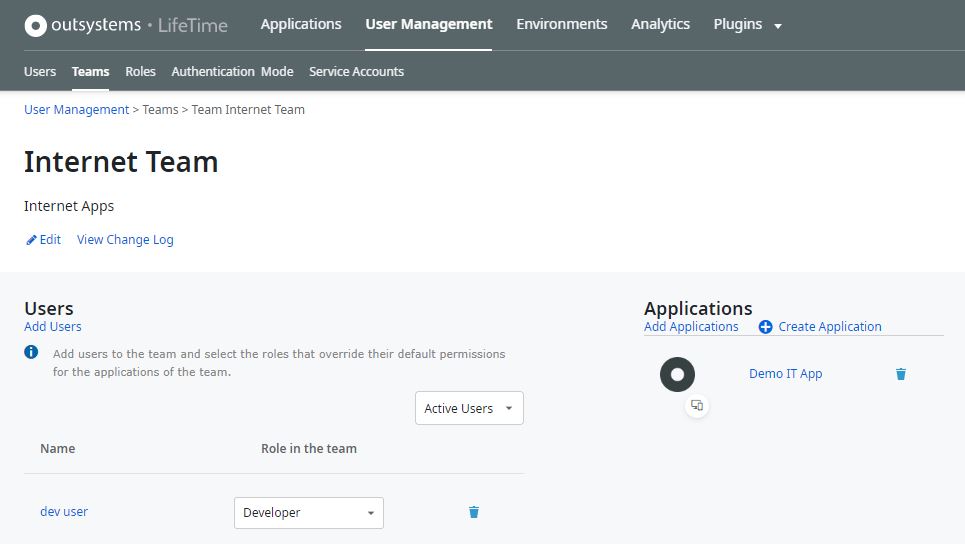
Task: Click the Demo IT App round icon
Action: (x=677, y=374)
